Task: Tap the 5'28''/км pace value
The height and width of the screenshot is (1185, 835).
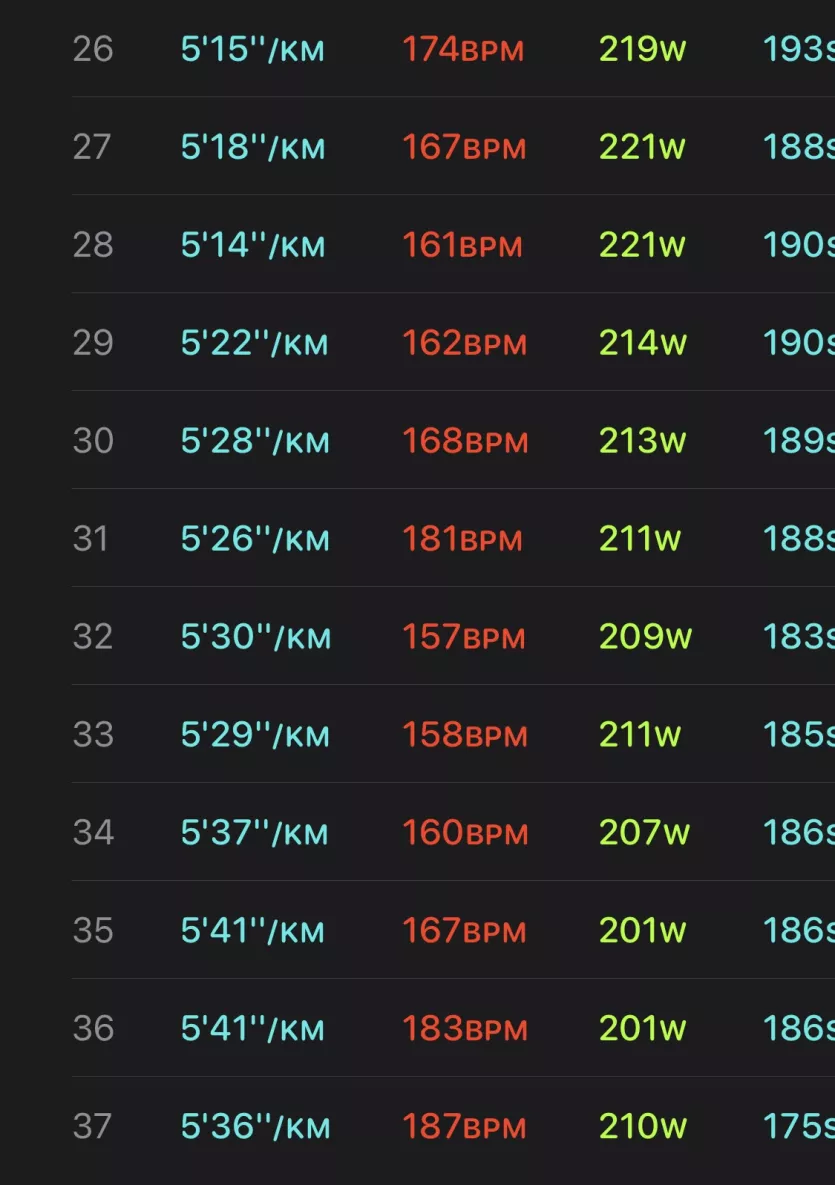Action: pyautogui.click(x=255, y=441)
